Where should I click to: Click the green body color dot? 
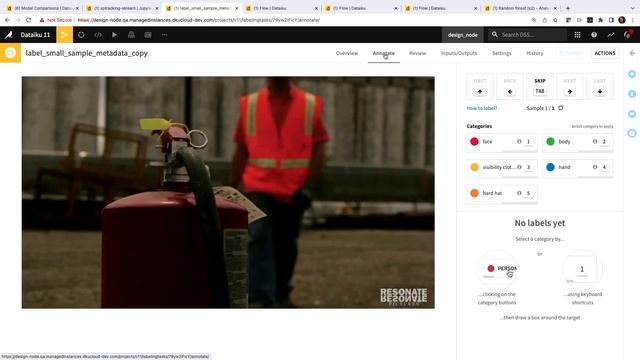point(550,142)
